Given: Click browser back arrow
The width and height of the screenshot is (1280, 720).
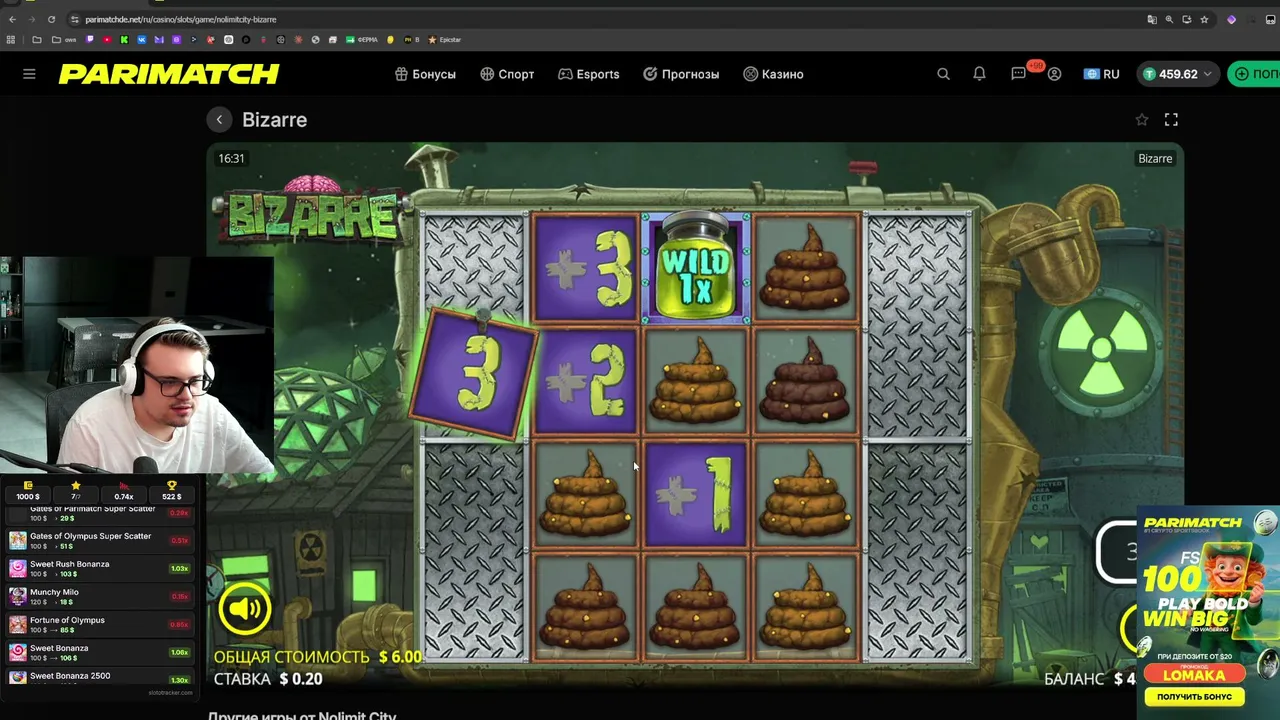Looking at the screenshot, I should pos(12,19).
